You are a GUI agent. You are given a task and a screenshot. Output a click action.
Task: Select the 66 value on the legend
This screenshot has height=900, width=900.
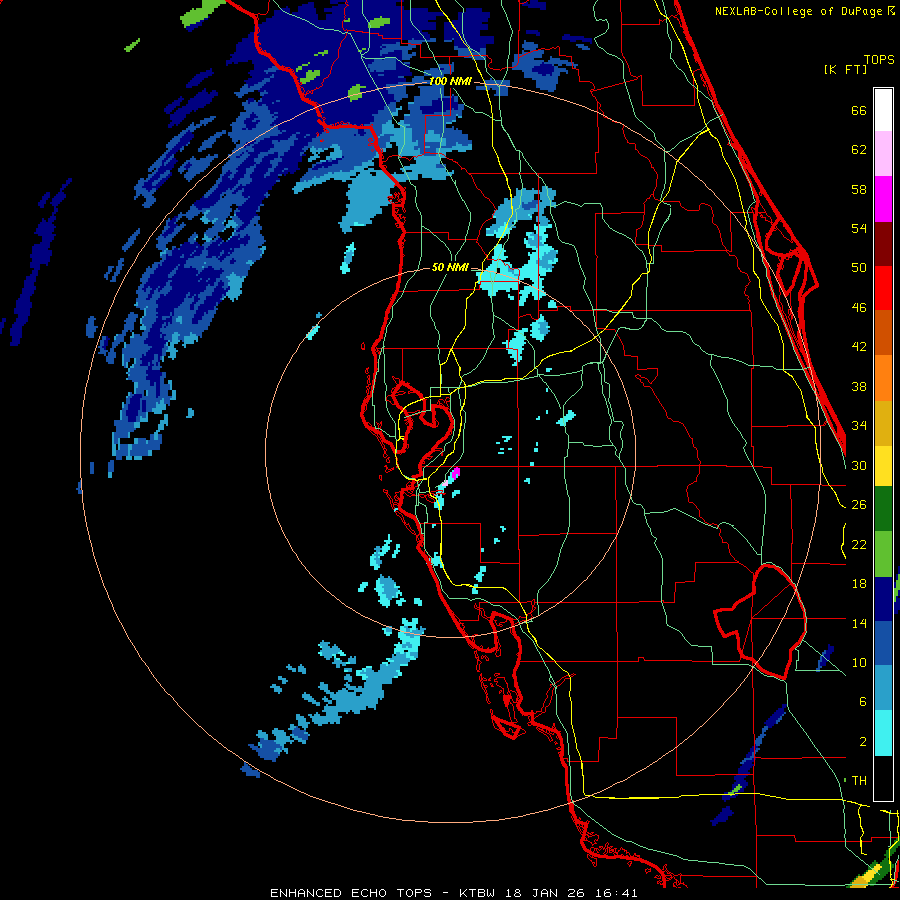[x=859, y=111]
